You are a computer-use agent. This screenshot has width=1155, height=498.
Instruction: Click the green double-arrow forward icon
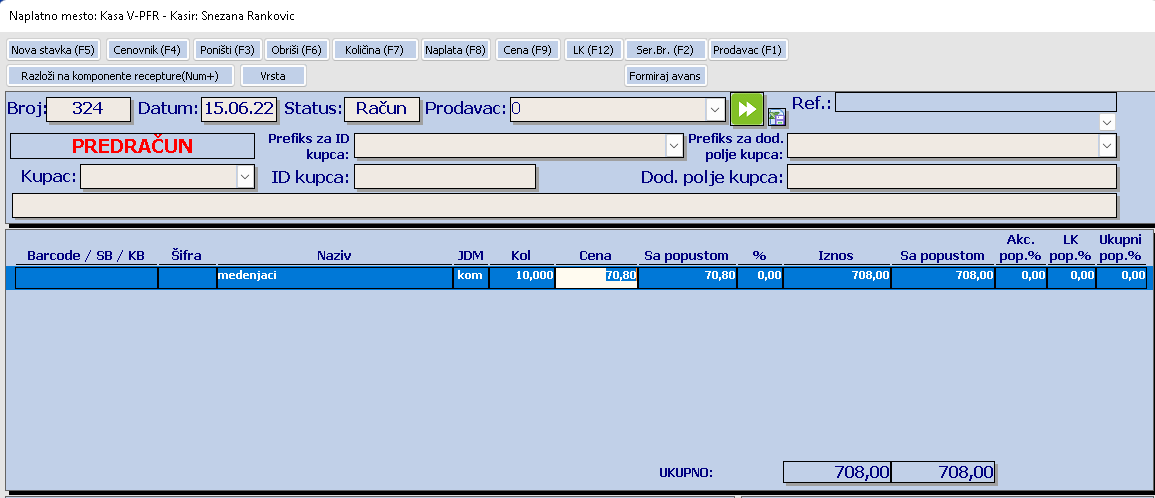(x=746, y=108)
